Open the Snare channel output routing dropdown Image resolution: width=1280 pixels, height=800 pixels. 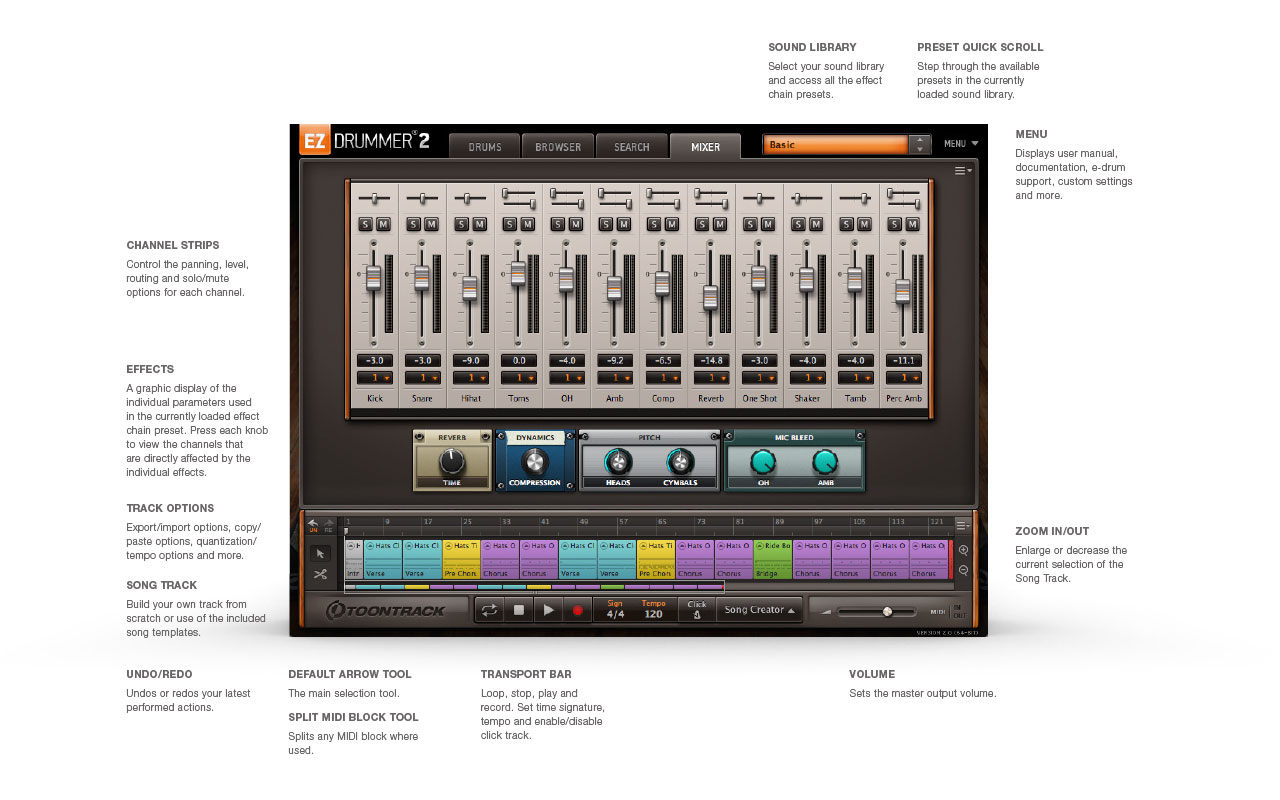click(x=423, y=378)
